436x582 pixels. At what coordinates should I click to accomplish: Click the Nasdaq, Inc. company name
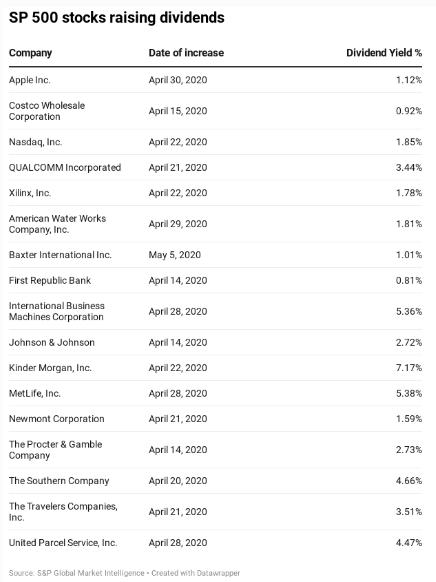(35, 142)
